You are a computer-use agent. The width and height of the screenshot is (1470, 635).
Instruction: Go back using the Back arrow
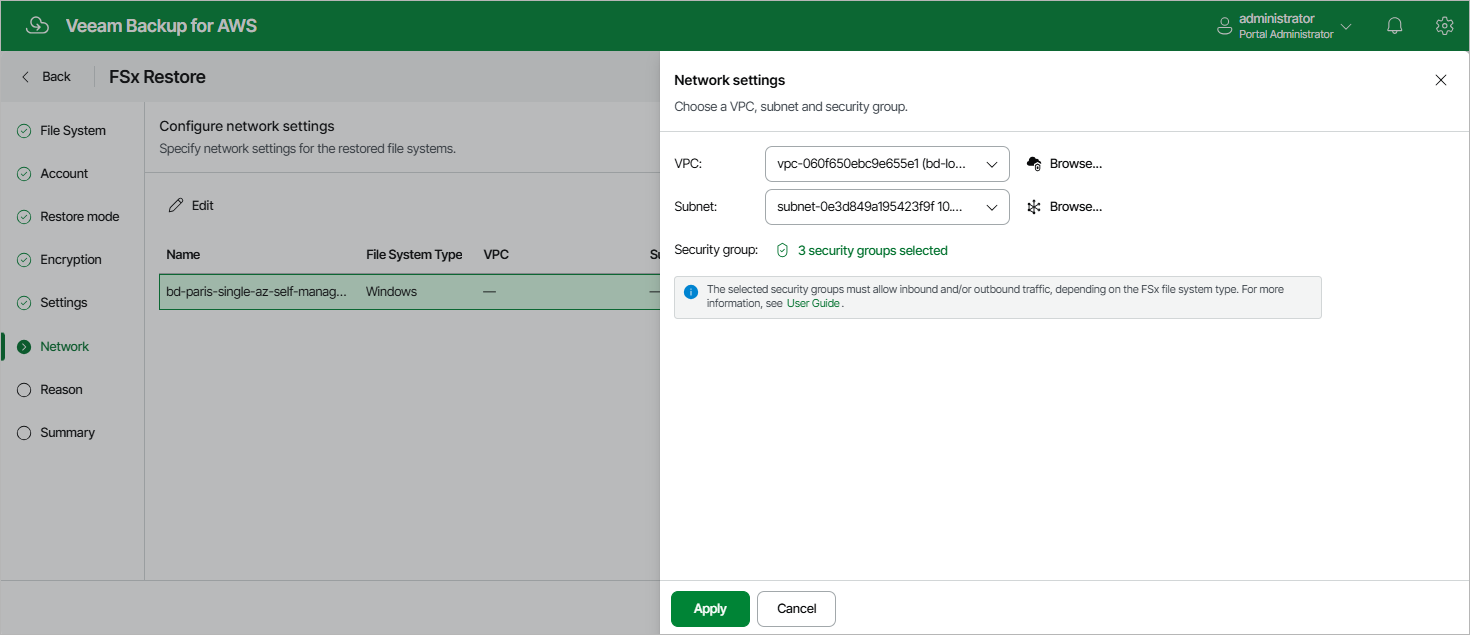46,77
